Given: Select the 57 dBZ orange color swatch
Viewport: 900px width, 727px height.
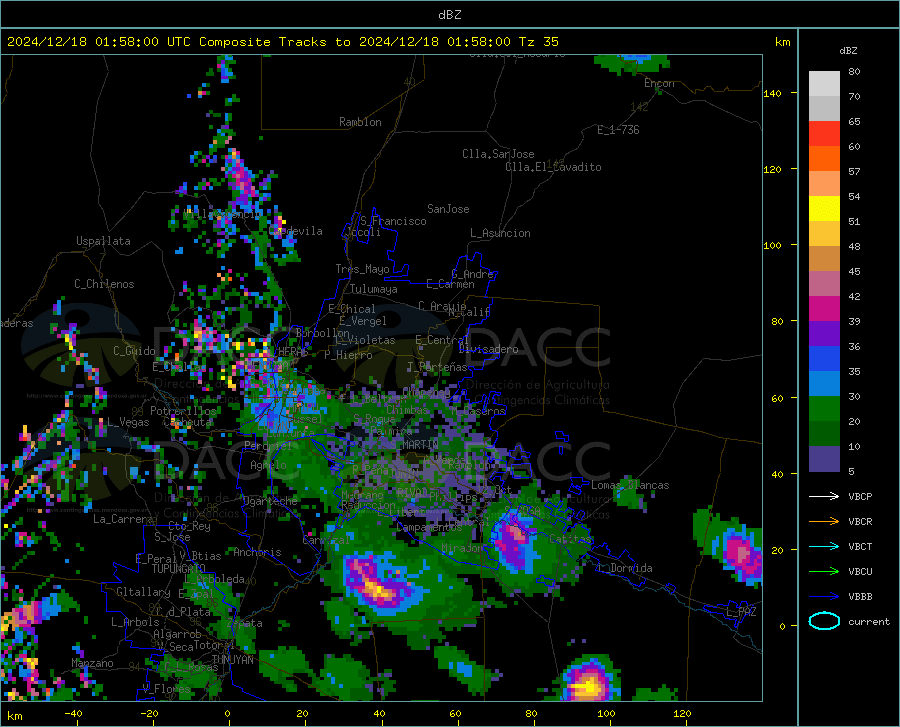Looking at the screenshot, I should (824, 158).
